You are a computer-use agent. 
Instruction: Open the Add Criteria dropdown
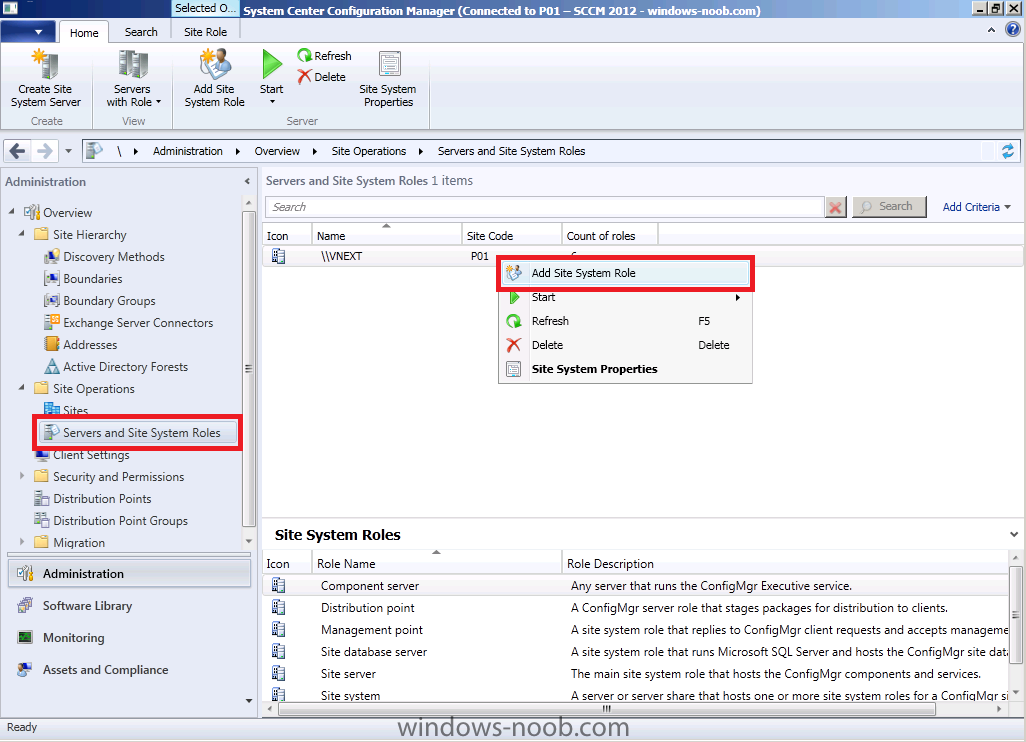[976, 207]
